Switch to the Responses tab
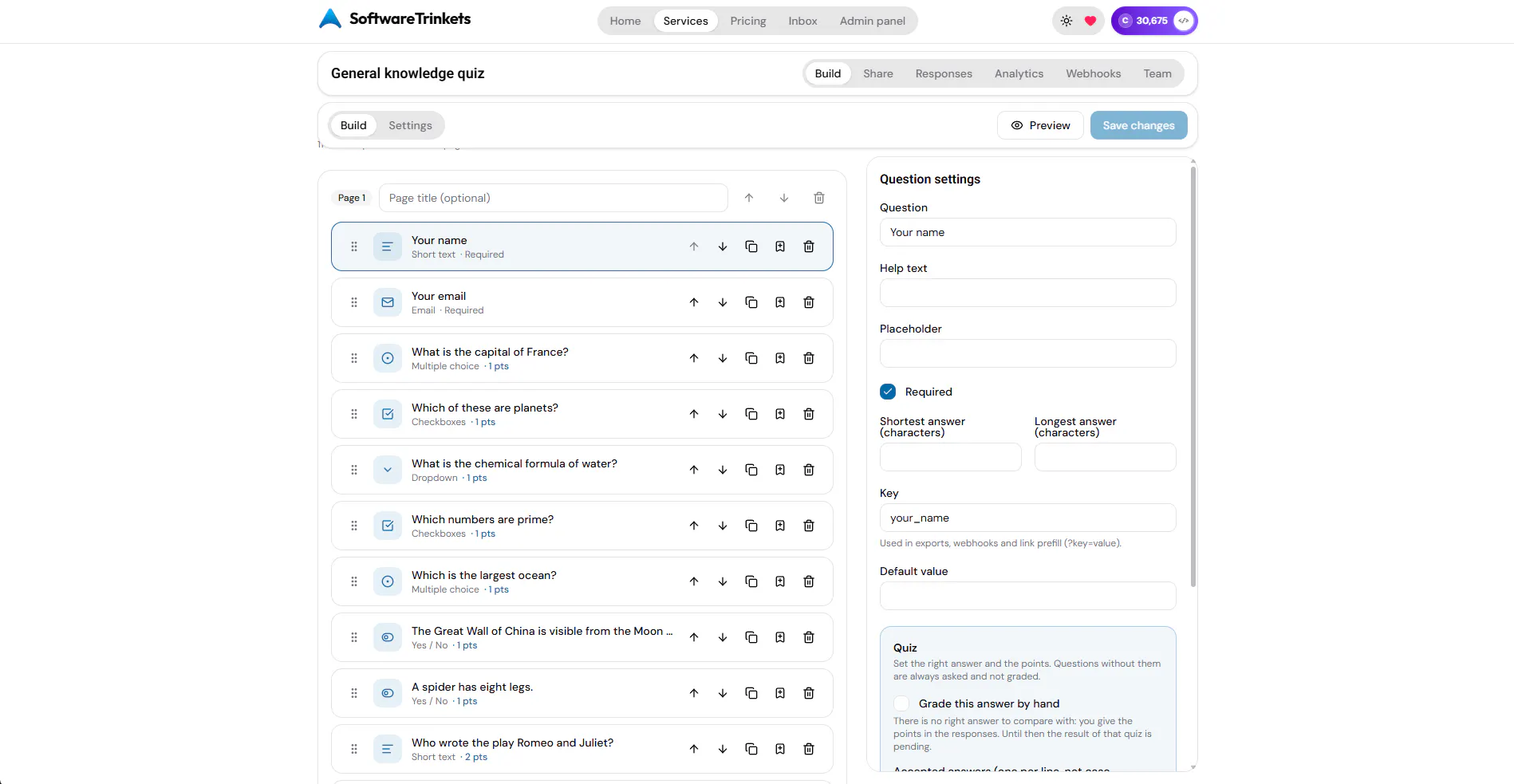The image size is (1514, 784). [x=944, y=73]
